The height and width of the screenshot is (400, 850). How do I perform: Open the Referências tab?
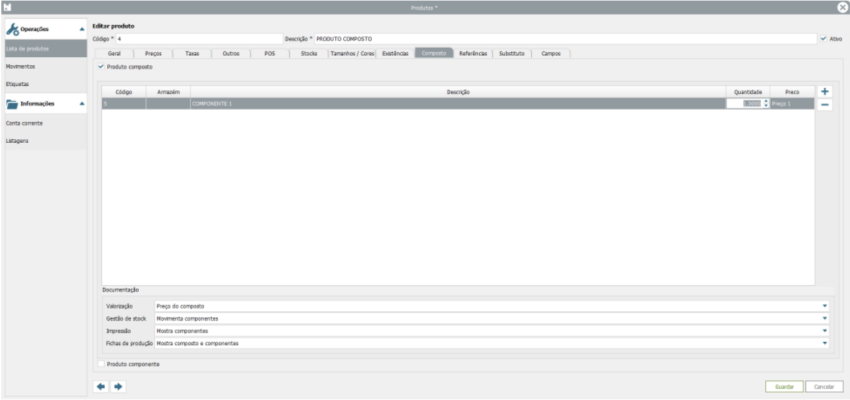473,53
